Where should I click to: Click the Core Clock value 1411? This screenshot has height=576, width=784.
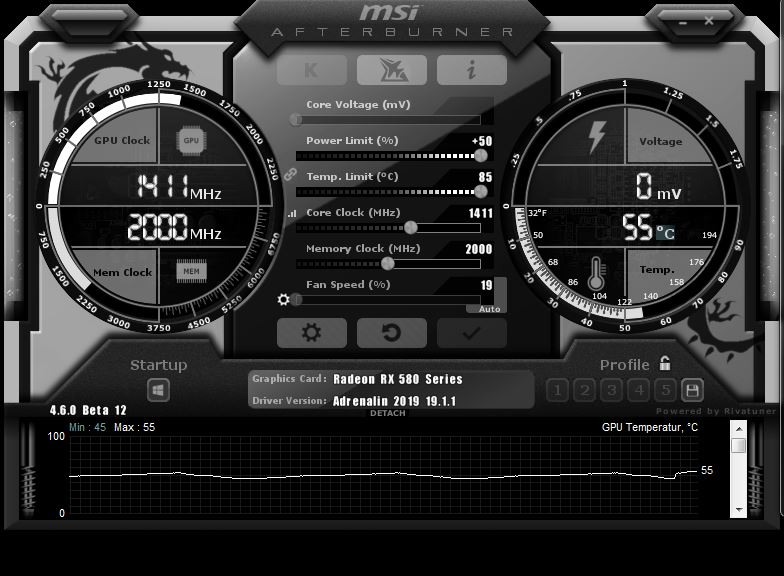click(x=480, y=214)
